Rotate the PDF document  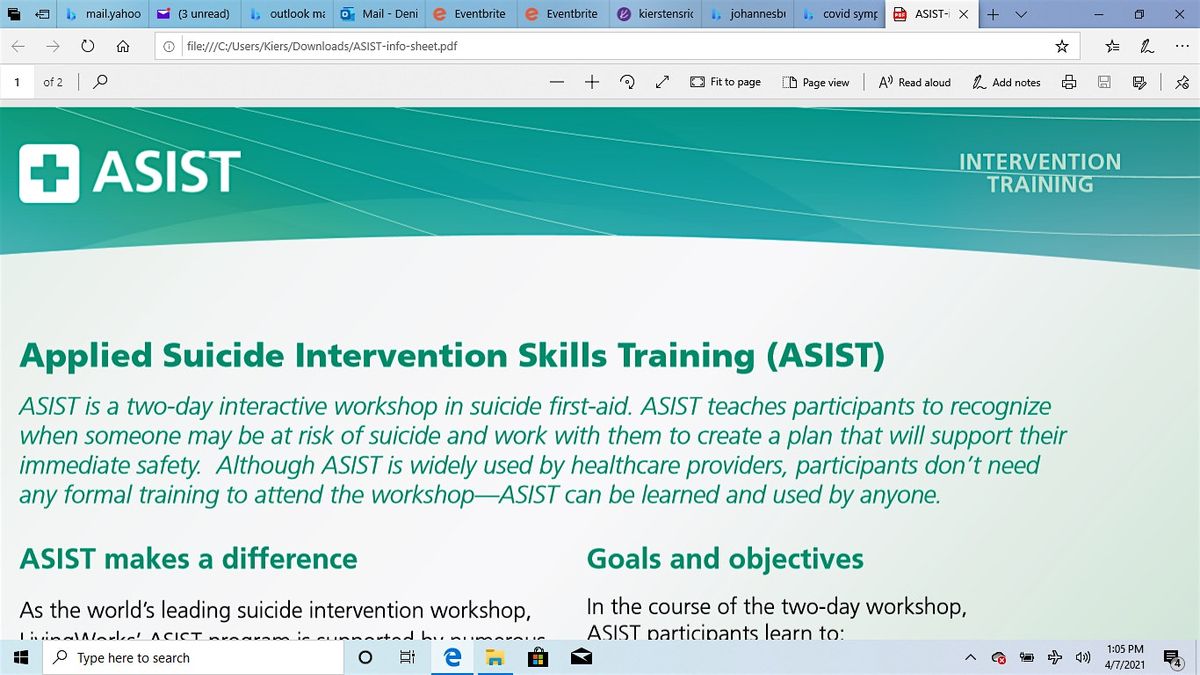click(627, 82)
